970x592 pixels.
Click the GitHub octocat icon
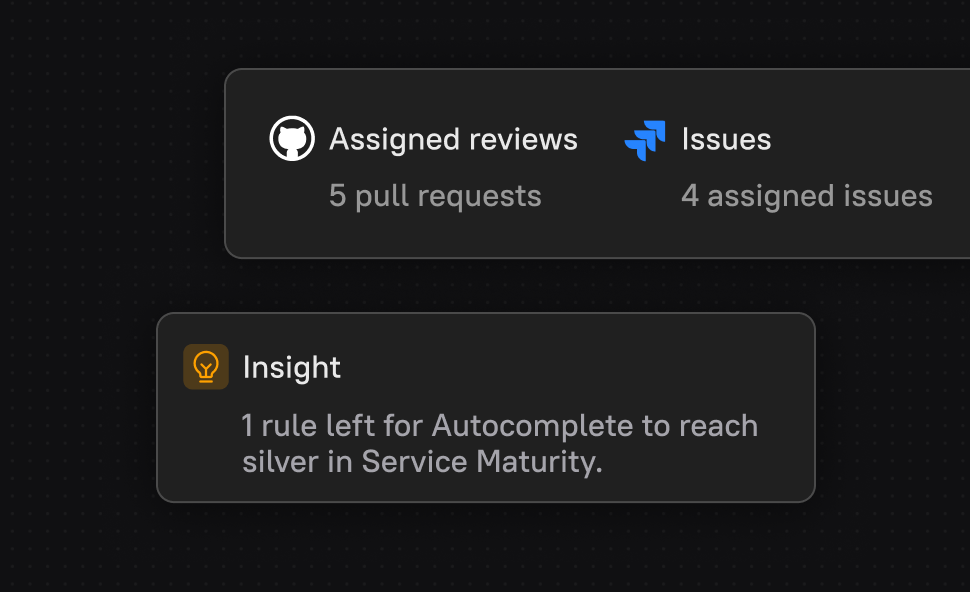coord(292,139)
